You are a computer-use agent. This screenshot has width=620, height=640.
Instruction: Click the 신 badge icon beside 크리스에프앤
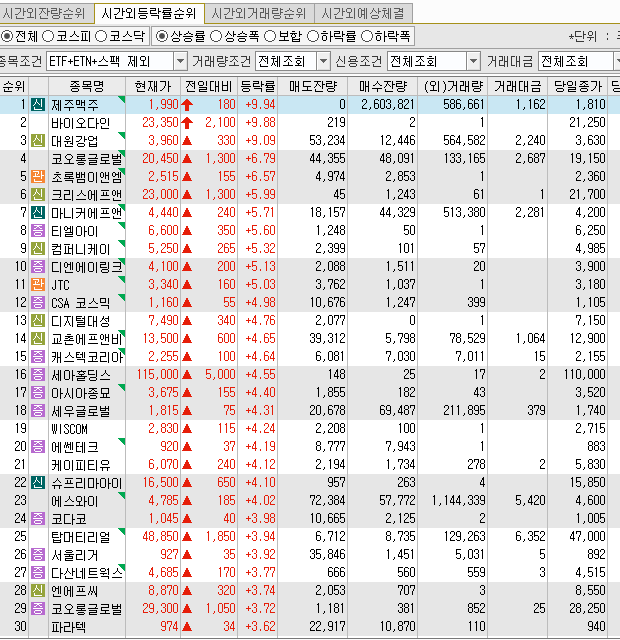38,195
